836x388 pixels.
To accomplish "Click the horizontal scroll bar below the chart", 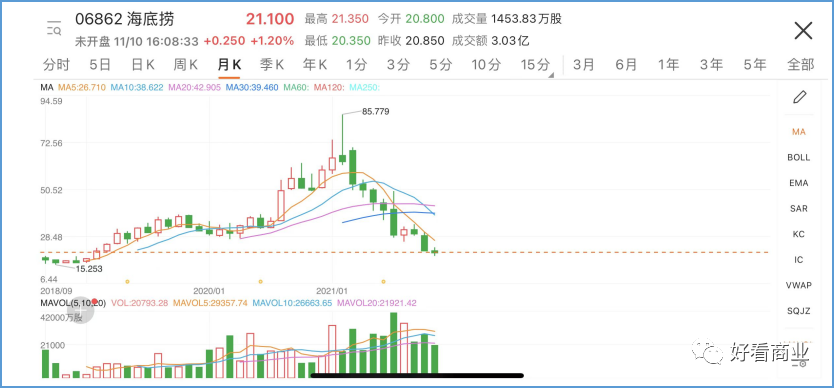I will pyautogui.click(x=417, y=375).
